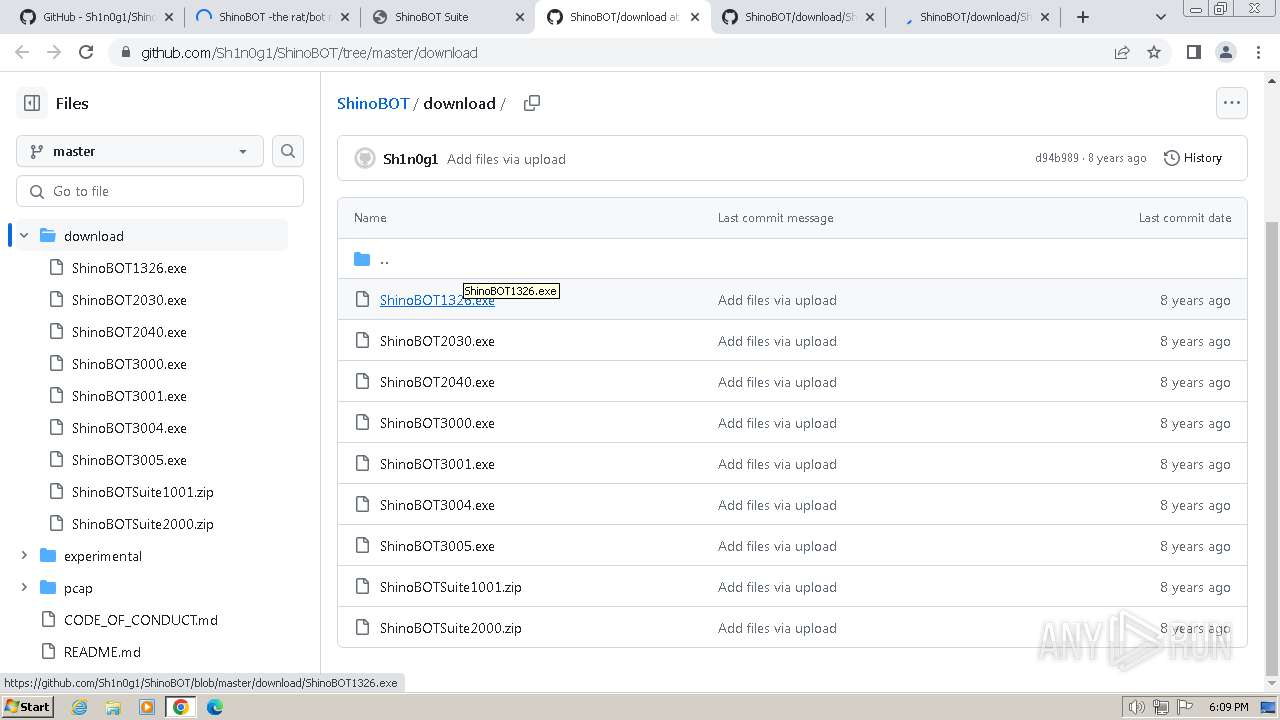Viewport: 1280px width, 720px height.
Task: Bookmark this page with the star
Action: (1154, 52)
